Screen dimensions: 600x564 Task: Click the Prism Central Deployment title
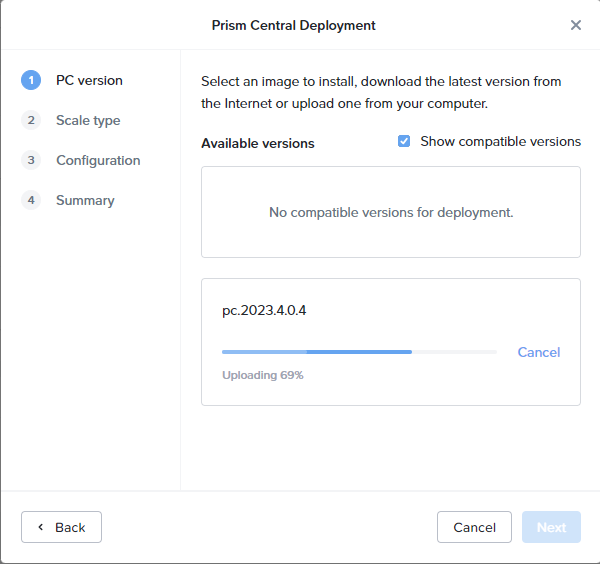[x=293, y=26]
